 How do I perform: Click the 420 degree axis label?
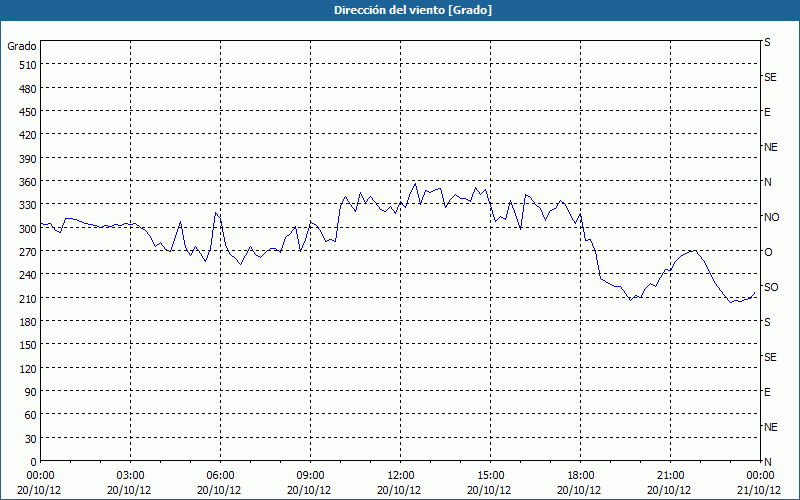(28, 135)
